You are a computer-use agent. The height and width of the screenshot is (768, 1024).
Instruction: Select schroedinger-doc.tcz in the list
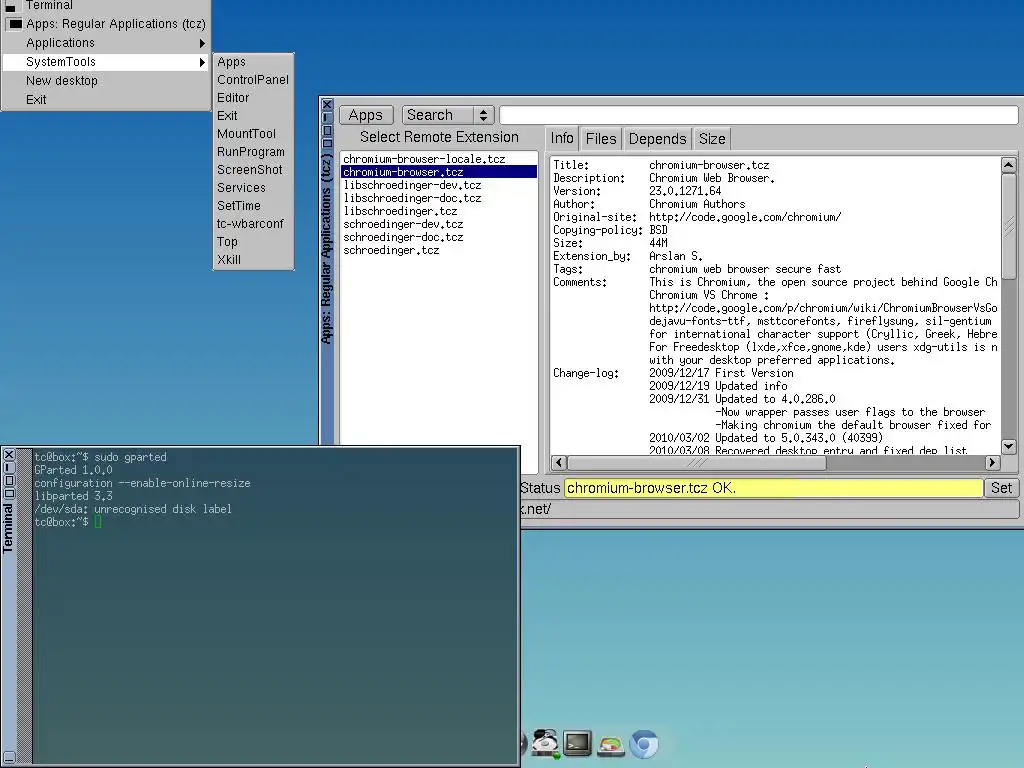[x=438, y=237]
